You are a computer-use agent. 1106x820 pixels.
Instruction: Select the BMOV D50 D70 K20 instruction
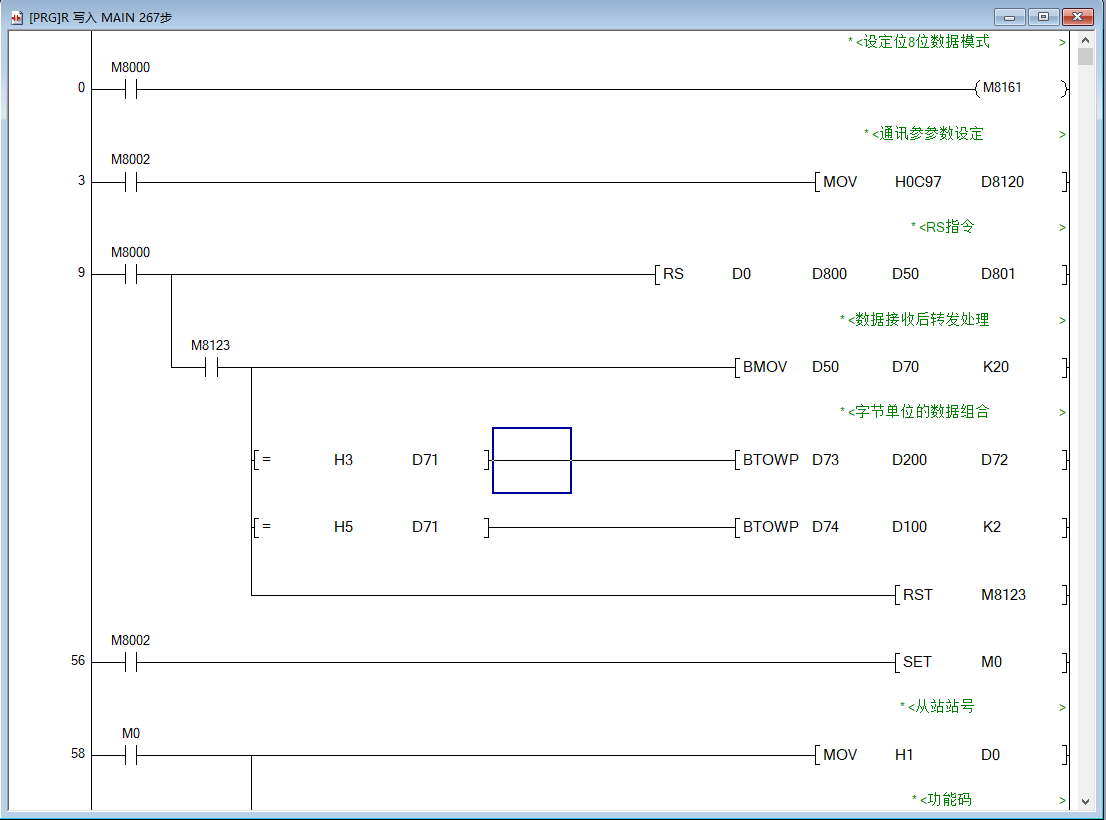pos(900,367)
